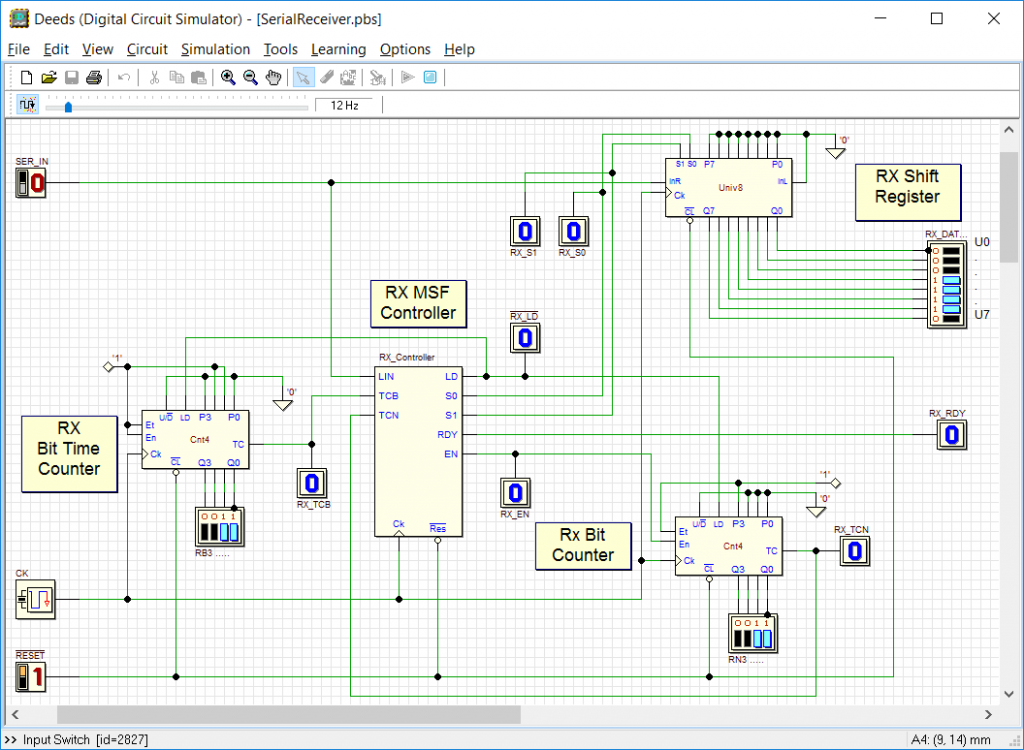Screen dimensions: 1024x750
Task: Select the pointer selection tool
Action: (303, 77)
